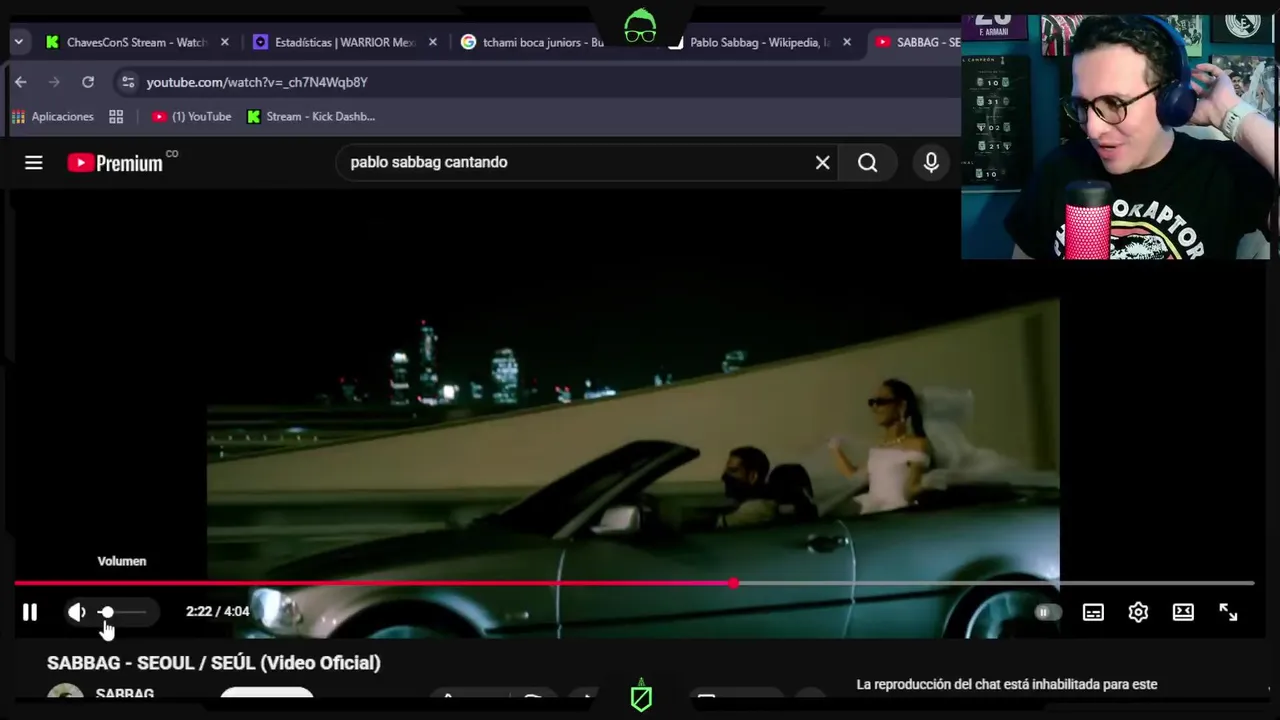
Task: Close the ChavesConS Stream tab
Action: coord(225,42)
